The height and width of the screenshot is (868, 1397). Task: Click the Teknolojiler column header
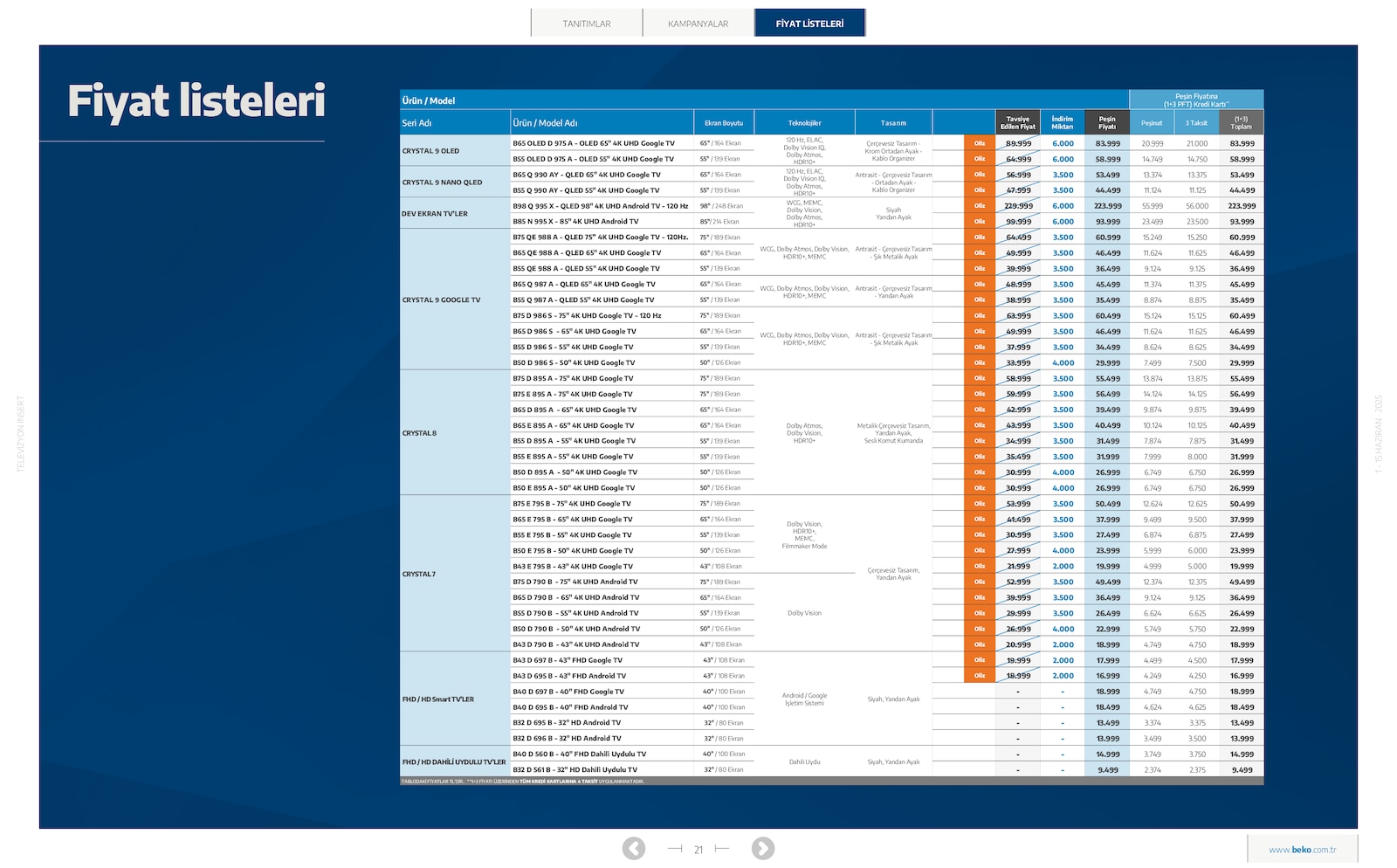(804, 123)
